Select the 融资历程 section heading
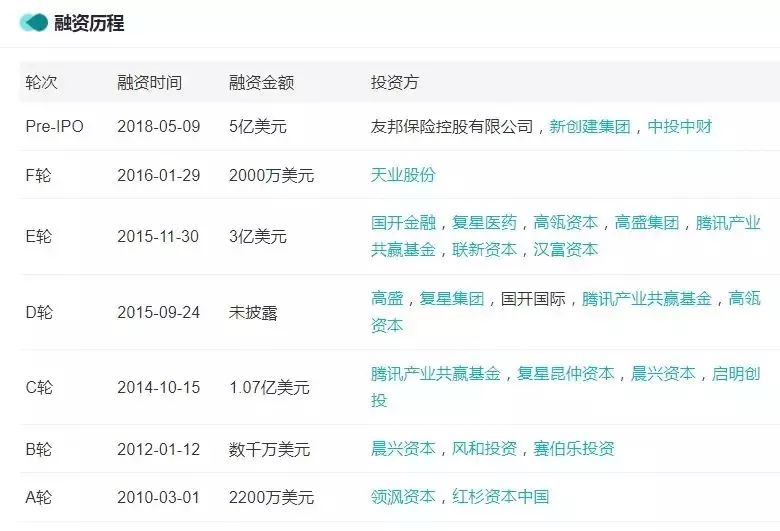This screenshot has height=531, width=780. [x=89, y=23]
